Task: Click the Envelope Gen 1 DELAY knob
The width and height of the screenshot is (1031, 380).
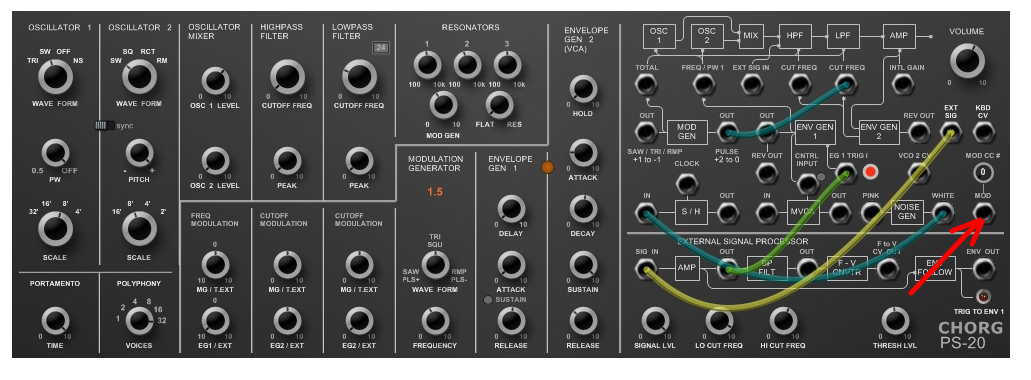Action: coord(511,209)
